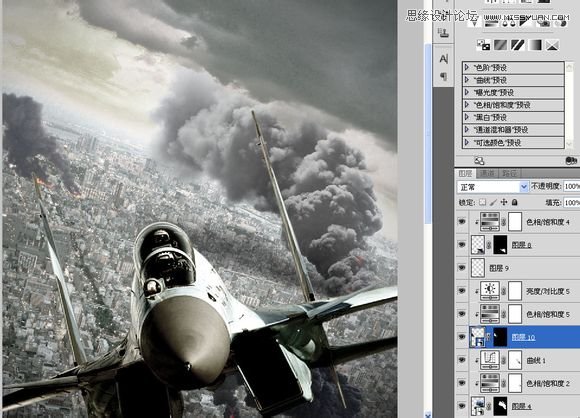The image size is (580, 418).
Task: Click mask link icon of 图层 8
Action: point(489,245)
